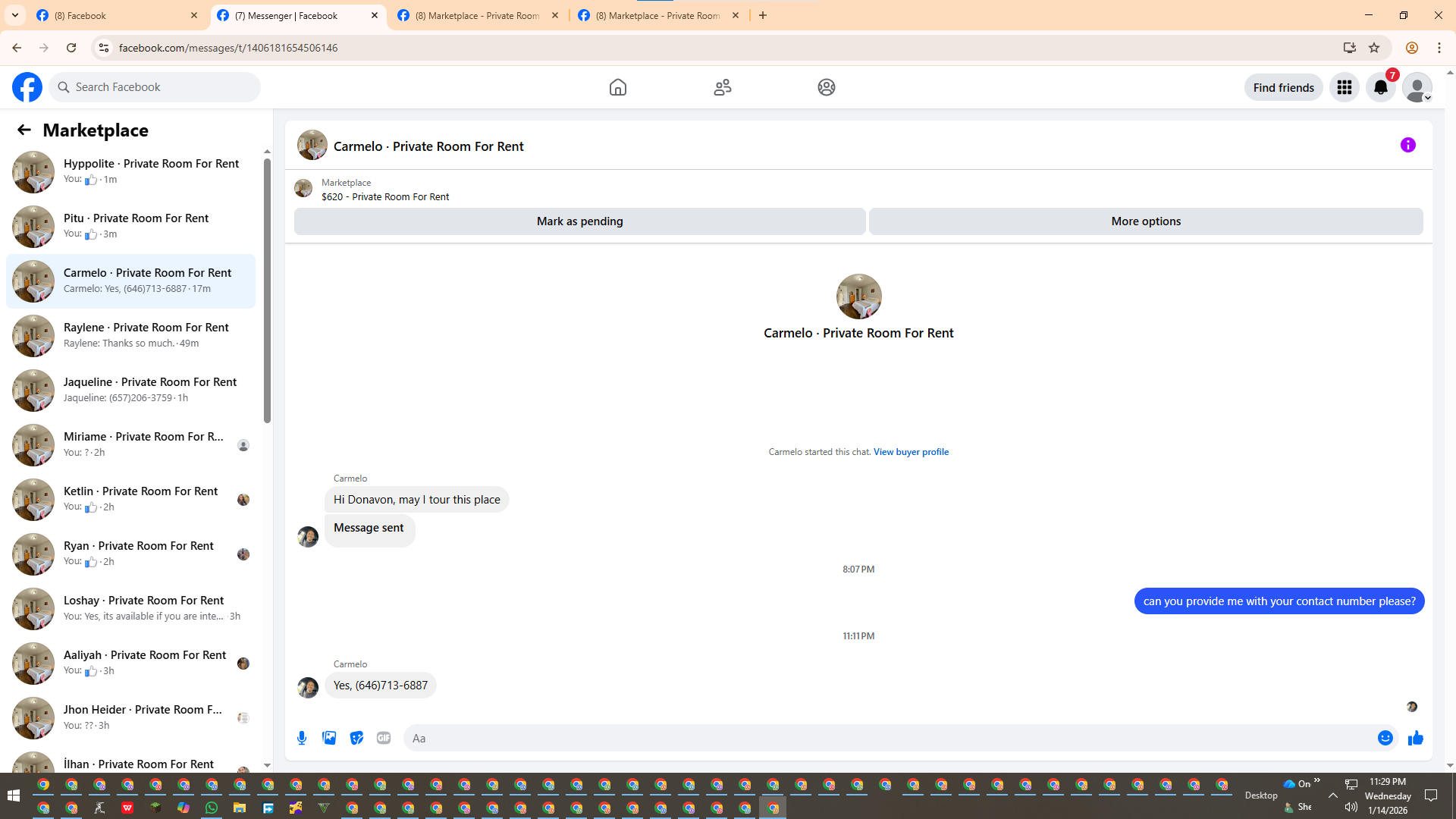
Task: Expand the account profile menu
Action: (x=1417, y=87)
